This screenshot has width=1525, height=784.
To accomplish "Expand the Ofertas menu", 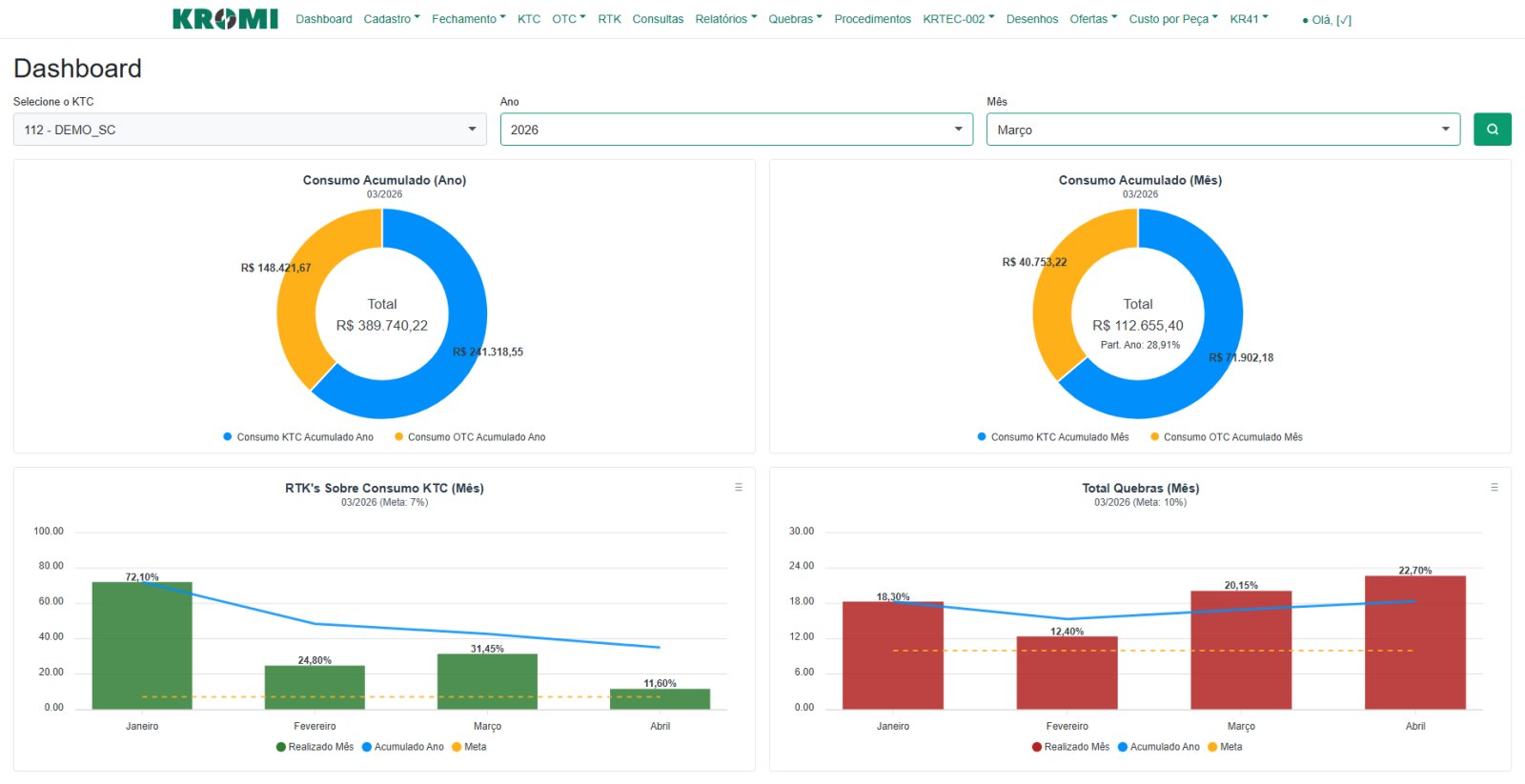I will coord(1093,19).
